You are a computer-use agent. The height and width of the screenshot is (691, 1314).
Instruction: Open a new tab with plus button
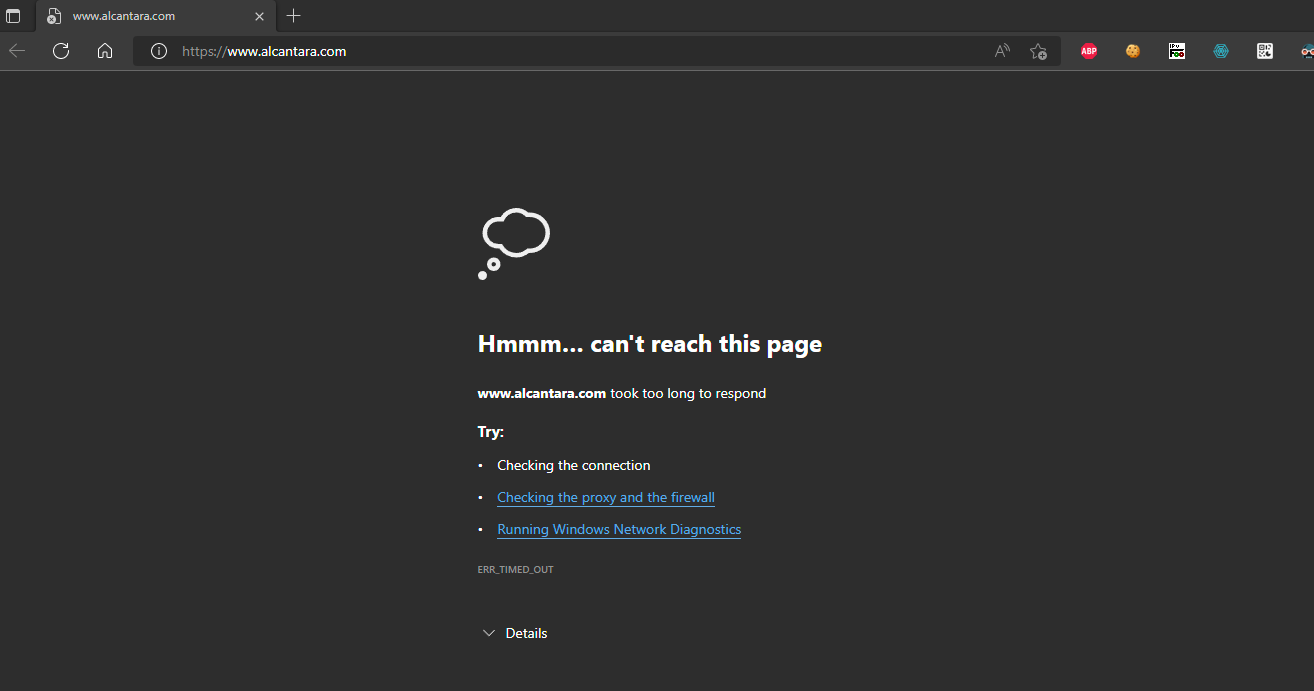click(293, 16)
